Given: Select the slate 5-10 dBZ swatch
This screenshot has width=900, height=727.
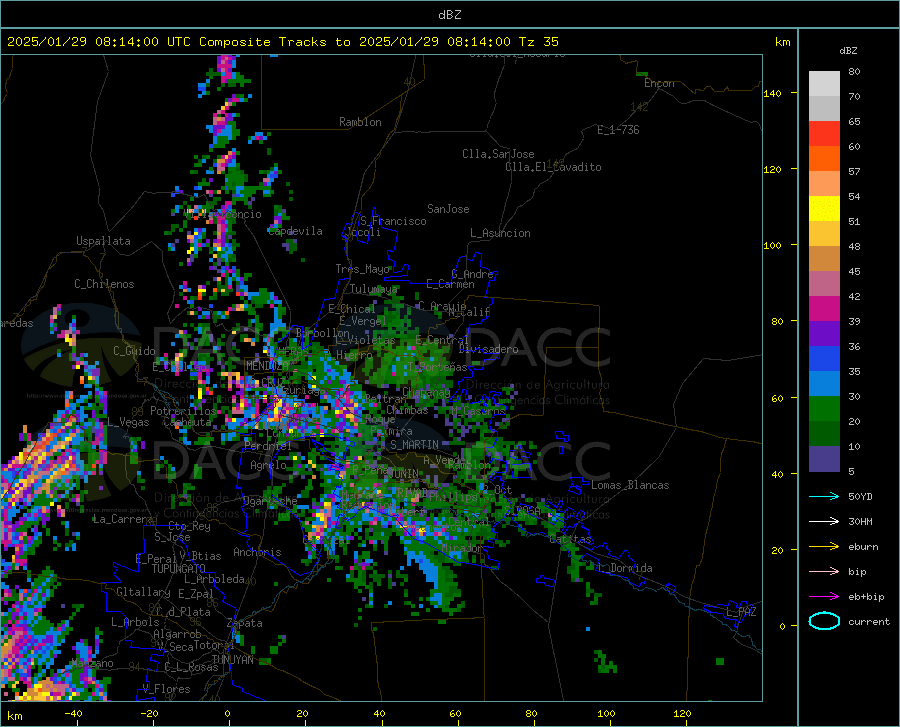Looking at the screenshot, I should point(824,459).
